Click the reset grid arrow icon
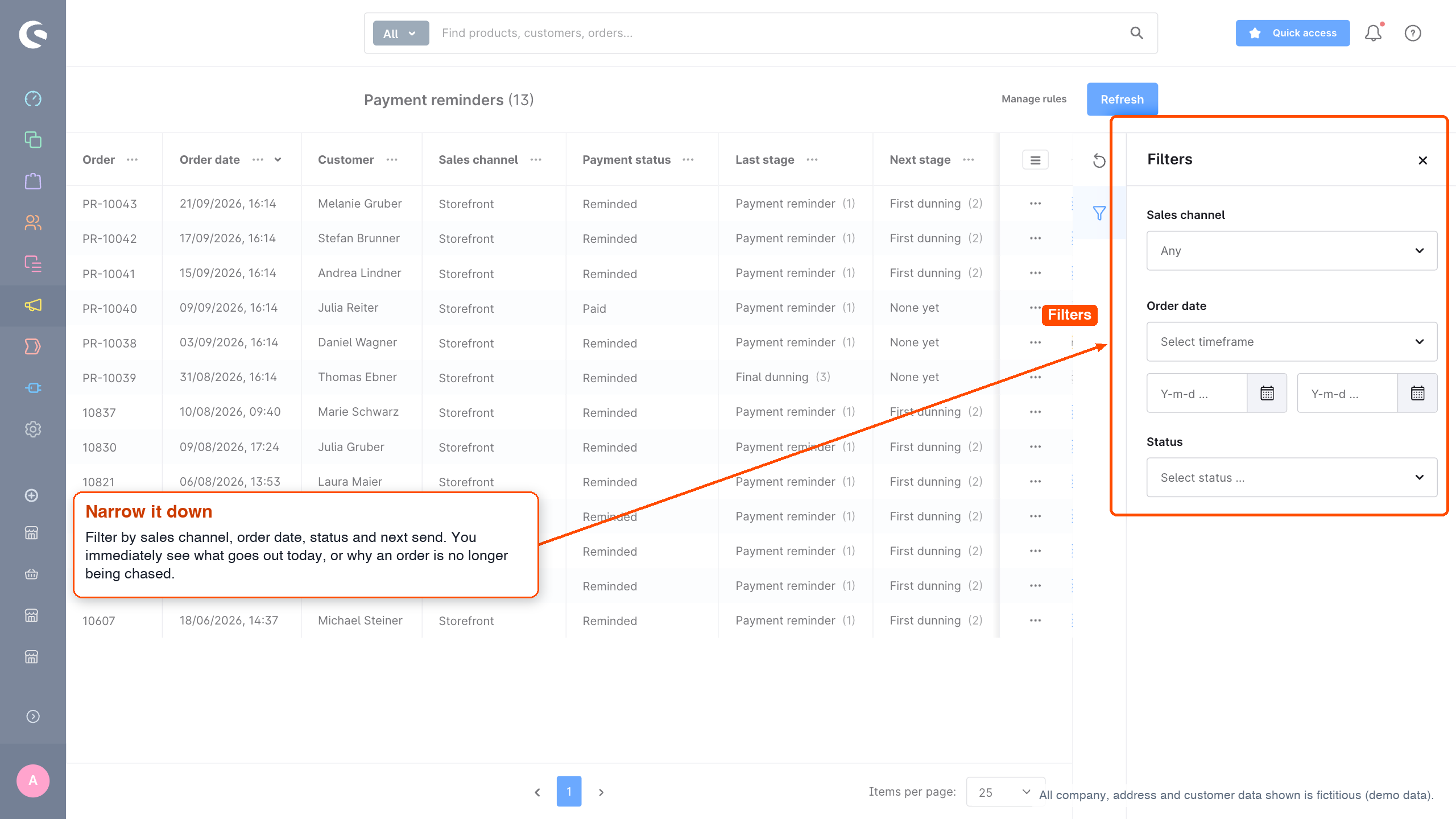The image size is (1456, 819). (x=1099, y=161)
